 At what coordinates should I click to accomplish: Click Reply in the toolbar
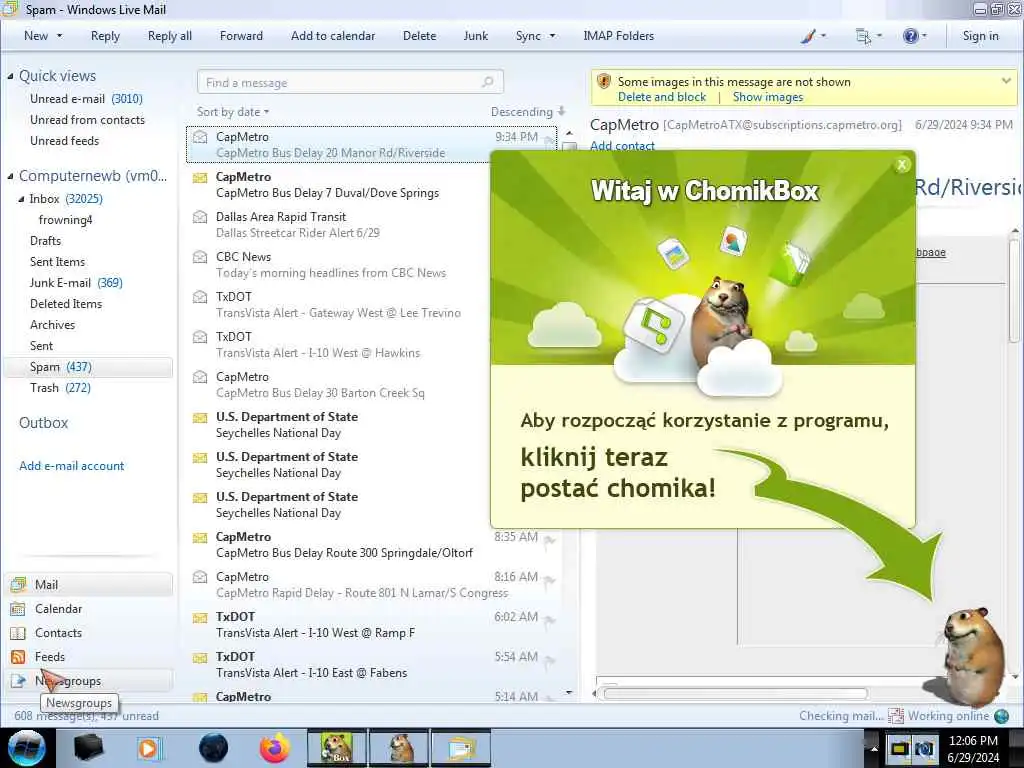(x=105, y=36)
